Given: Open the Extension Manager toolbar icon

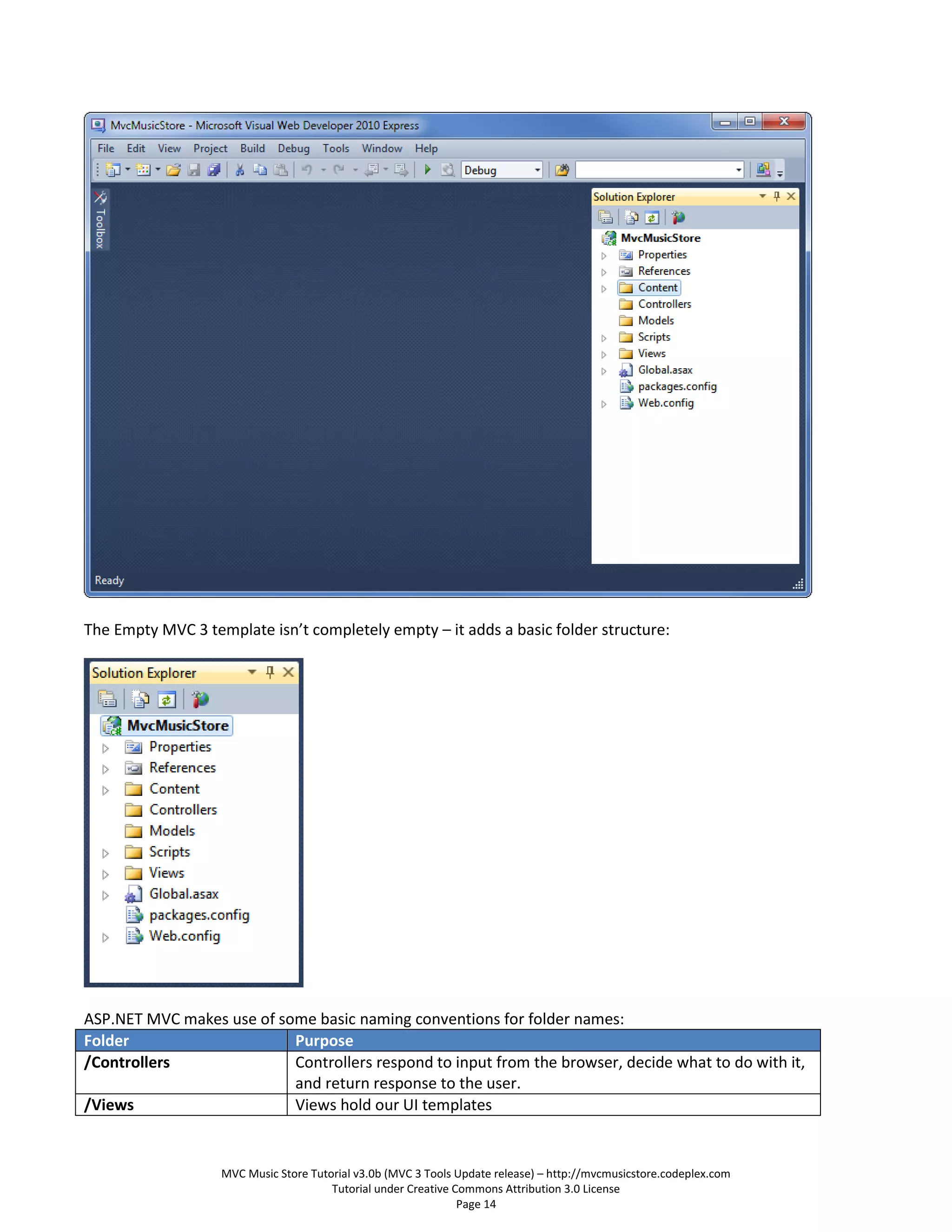Looking at the screenshot, I should [x=764, y=170].
